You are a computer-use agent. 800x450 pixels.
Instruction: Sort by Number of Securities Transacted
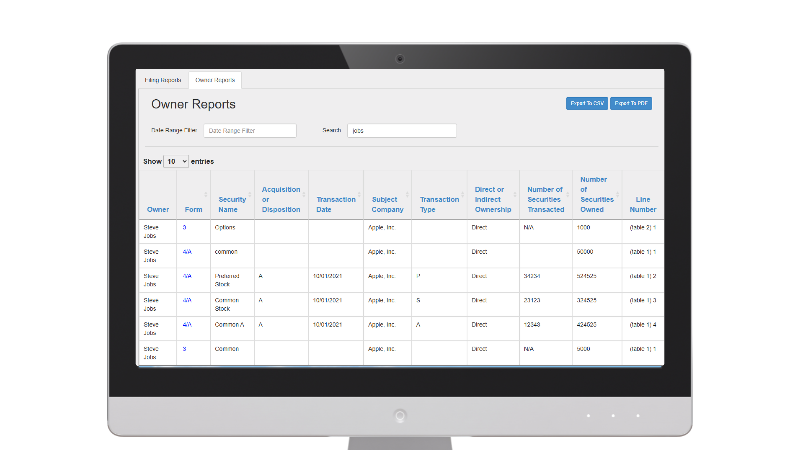click(545, 199)
